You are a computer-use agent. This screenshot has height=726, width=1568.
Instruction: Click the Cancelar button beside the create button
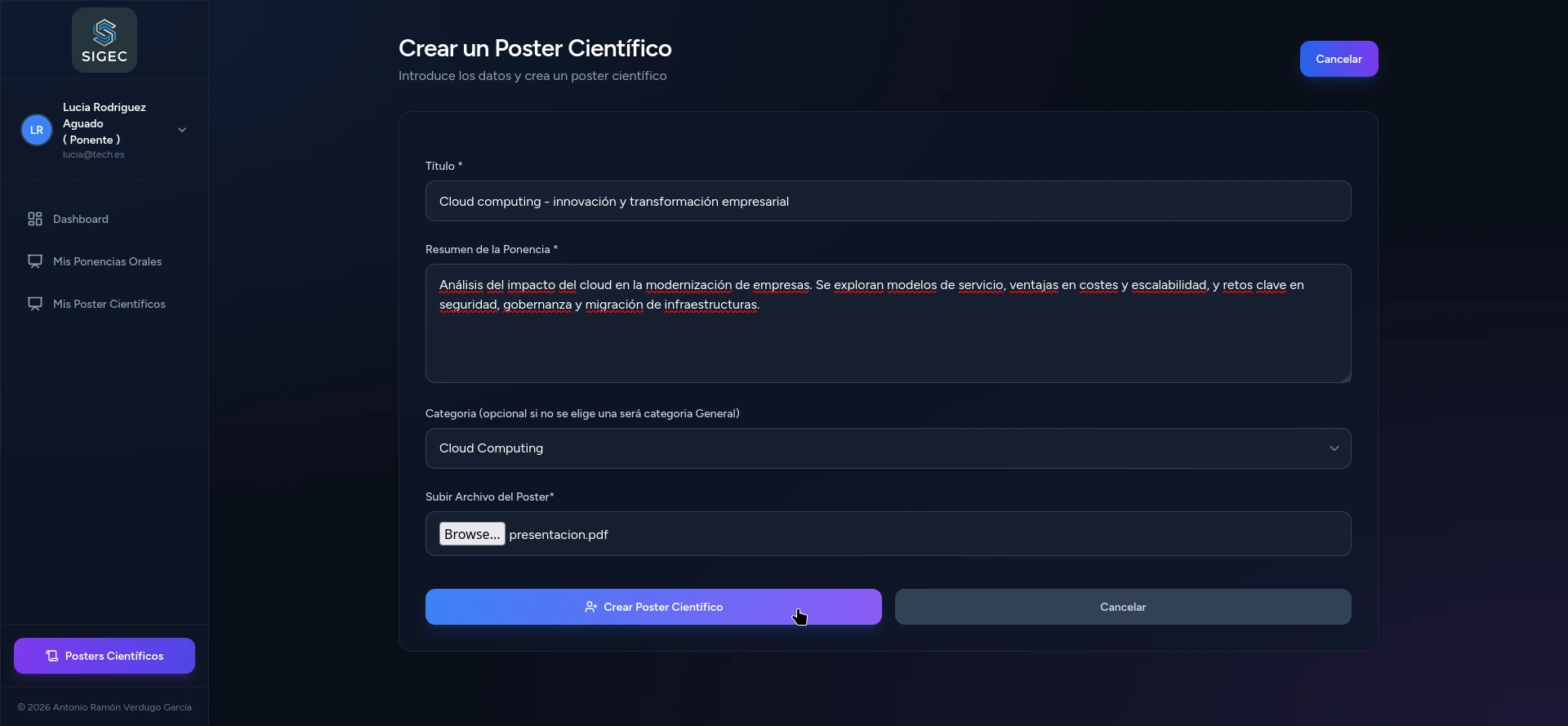coord(1122,607)
